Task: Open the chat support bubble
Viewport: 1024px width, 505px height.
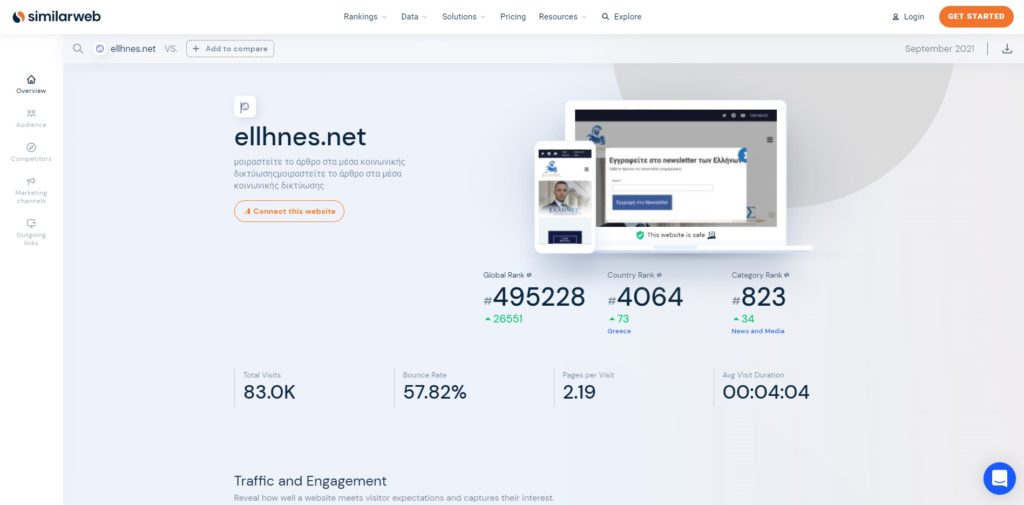Action: click(x=999, y=478)
